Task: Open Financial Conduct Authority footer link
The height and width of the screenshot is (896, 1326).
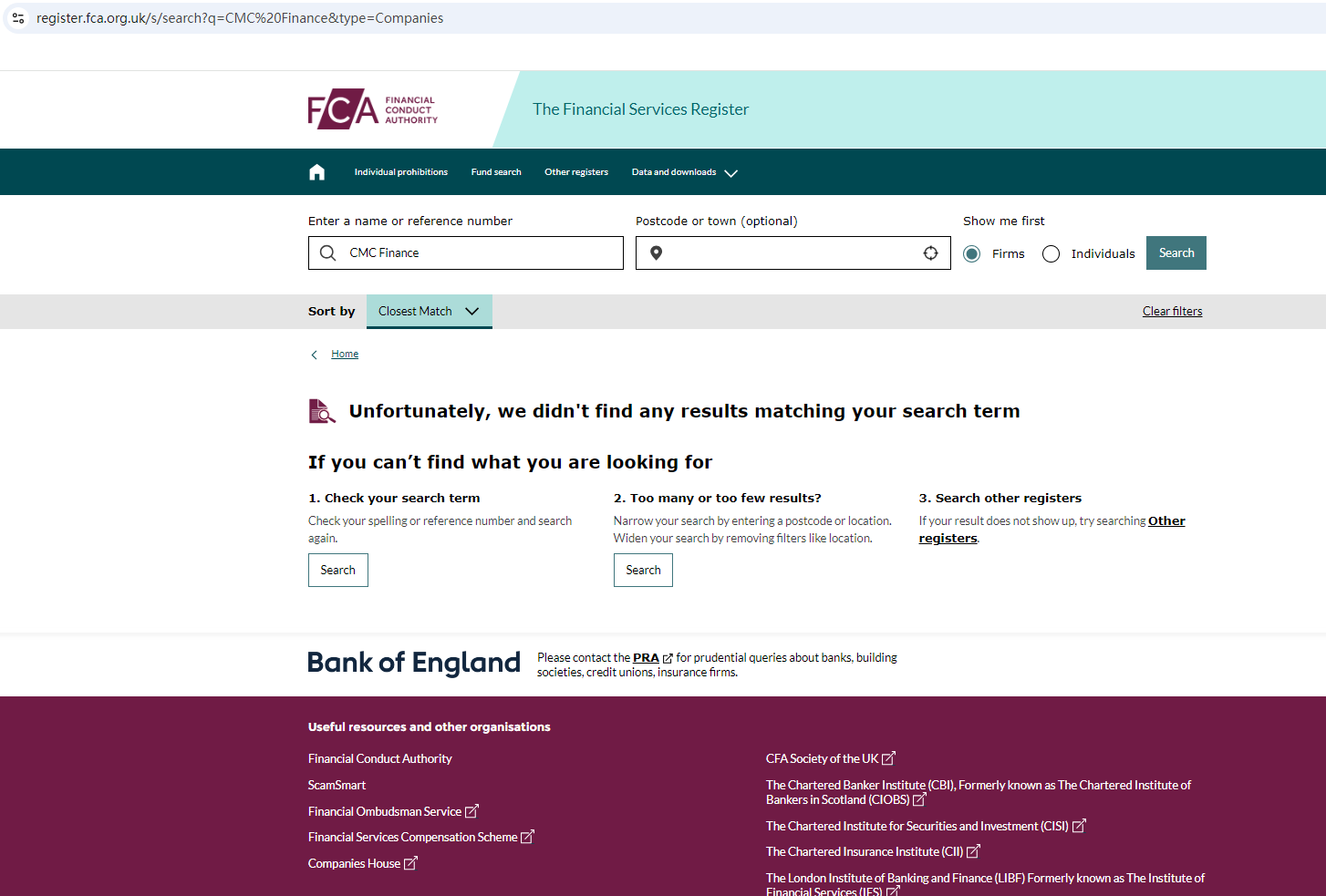Action: tap(380, 758)
